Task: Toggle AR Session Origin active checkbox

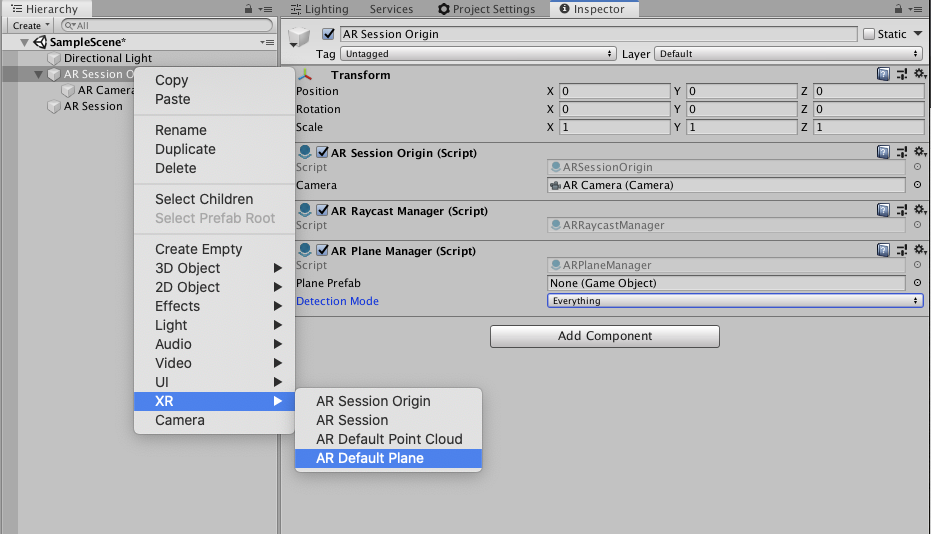Action: [x=328, y=34]
